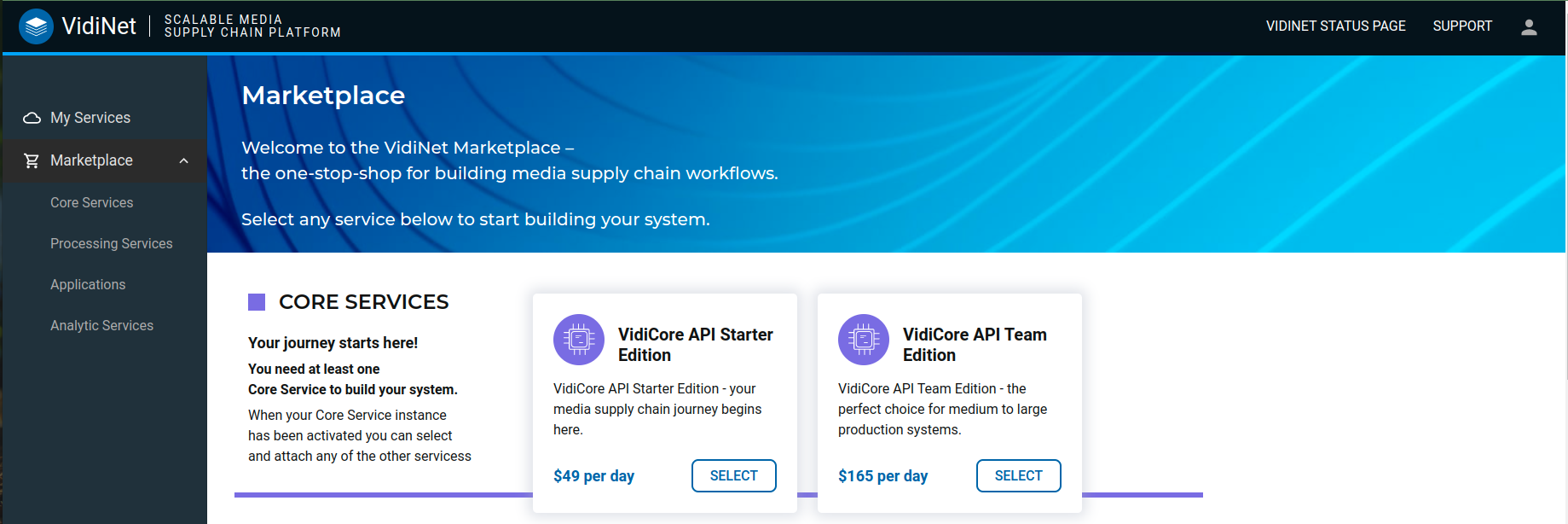Screen dimensions: 1568x524
Task: Open My Services in sidebar
Action: [x=90, y=118]
